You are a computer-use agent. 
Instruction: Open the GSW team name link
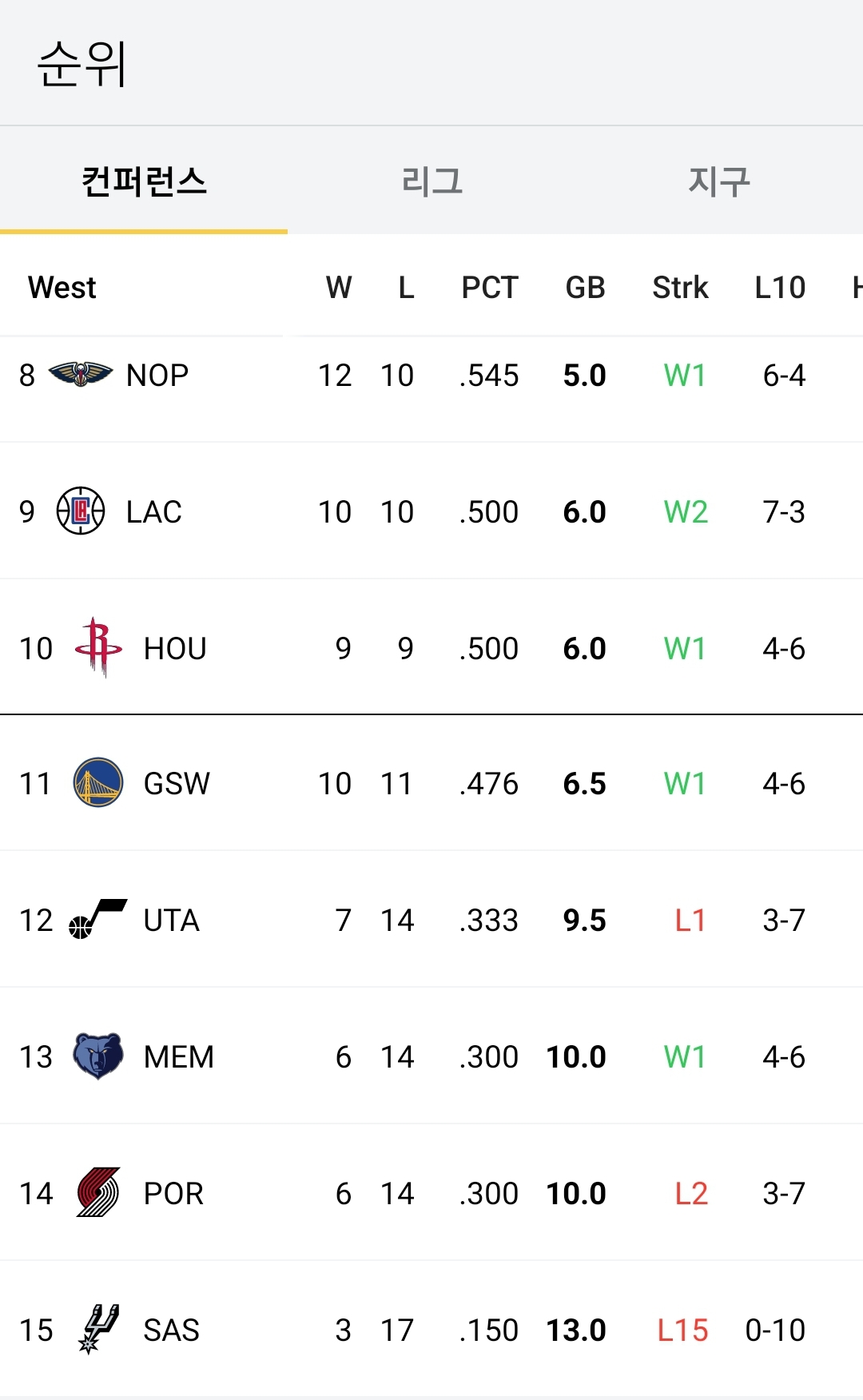(177, 783)
